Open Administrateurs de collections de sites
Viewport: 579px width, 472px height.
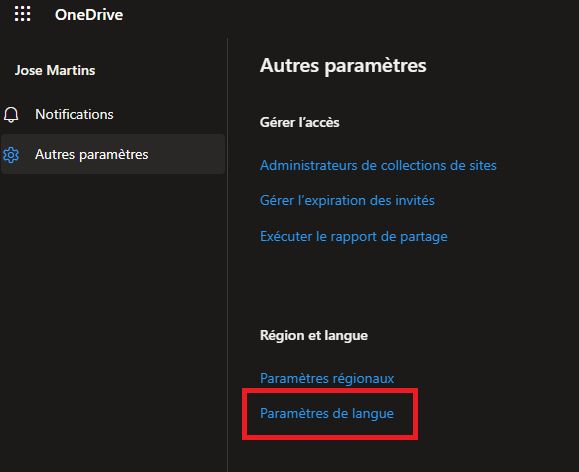378,165
